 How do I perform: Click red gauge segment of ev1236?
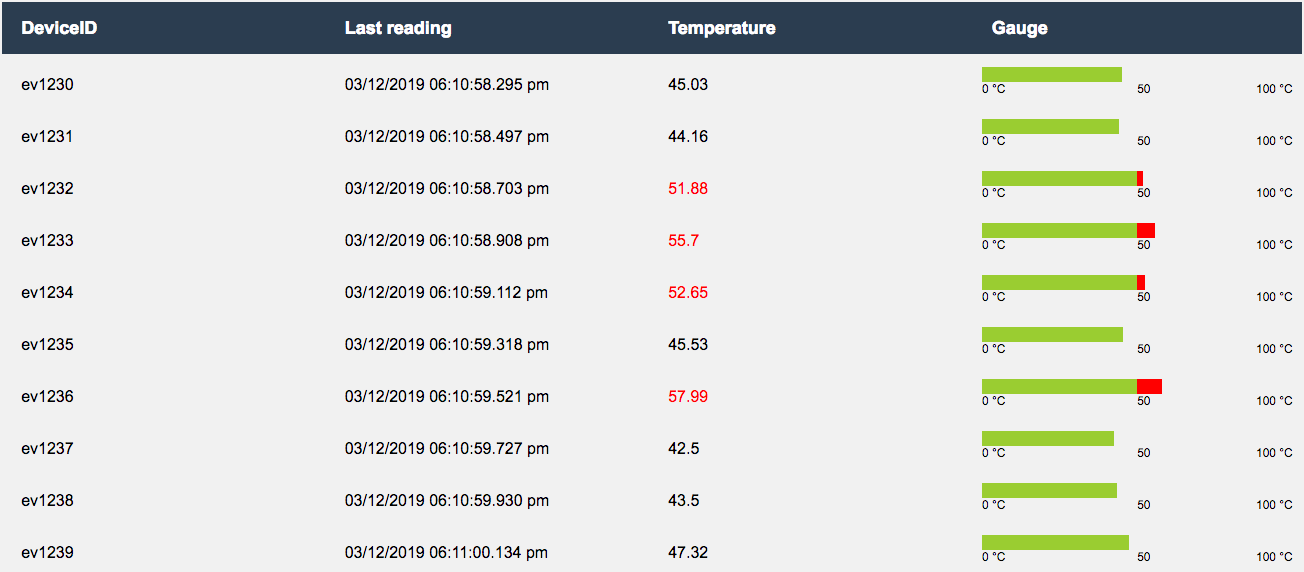tap(1149, 386)
